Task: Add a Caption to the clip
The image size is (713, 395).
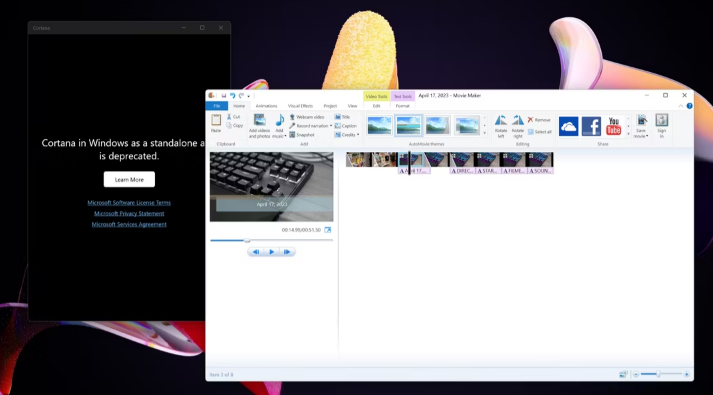Action: 346,126
